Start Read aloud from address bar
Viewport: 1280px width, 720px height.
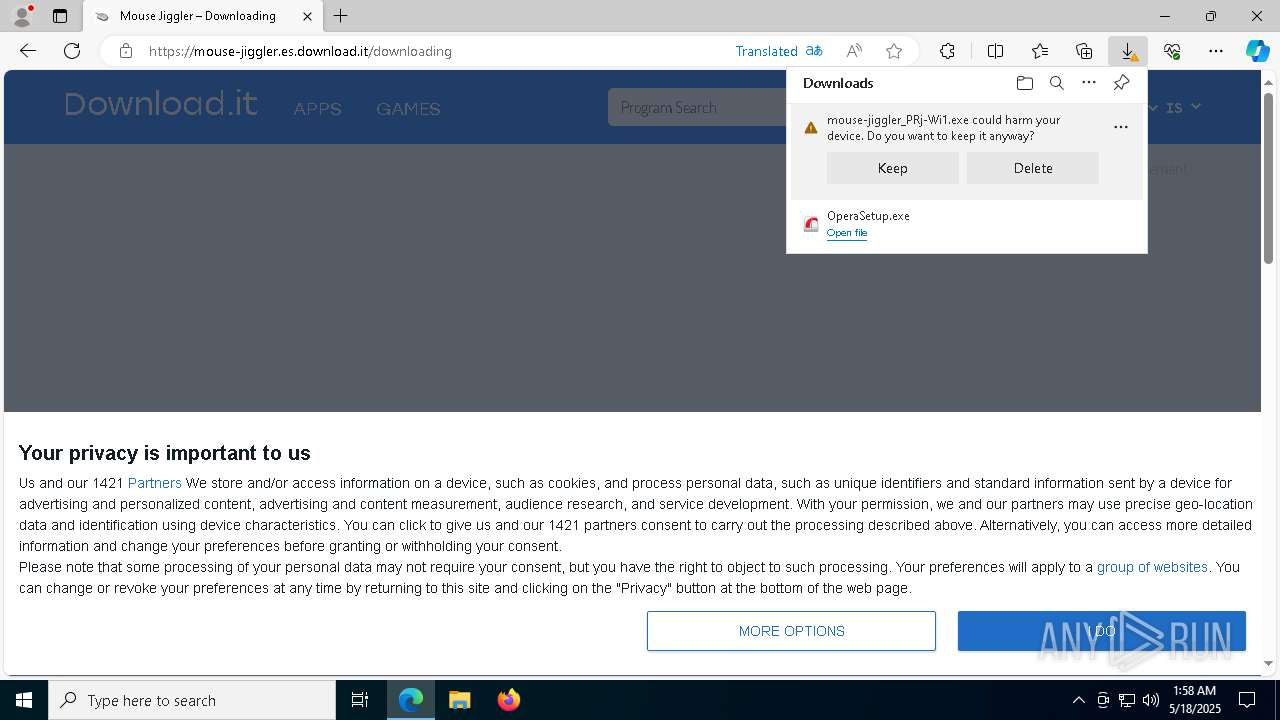pos(854,51)
